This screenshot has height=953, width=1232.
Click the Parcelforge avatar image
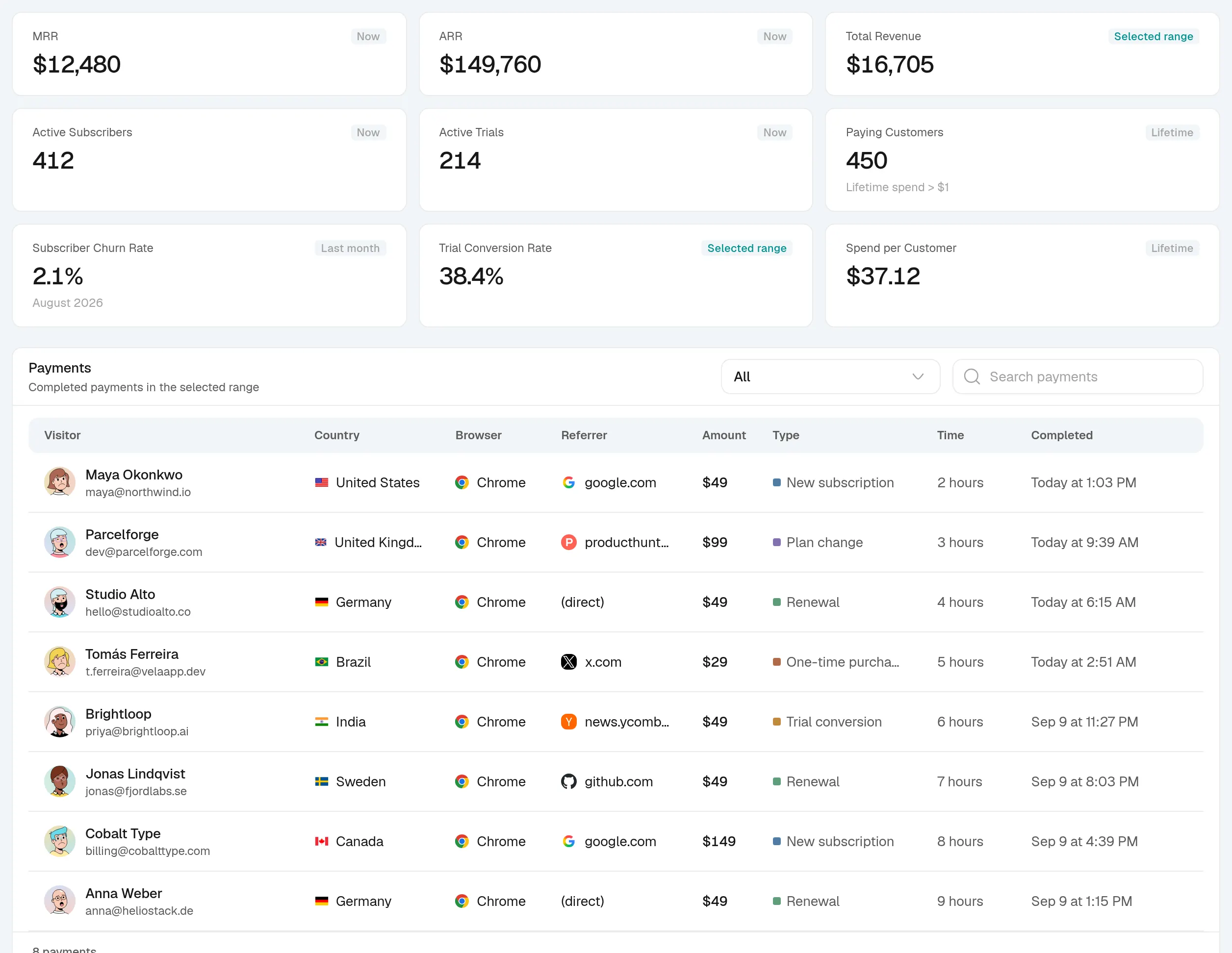coord(60,542)
